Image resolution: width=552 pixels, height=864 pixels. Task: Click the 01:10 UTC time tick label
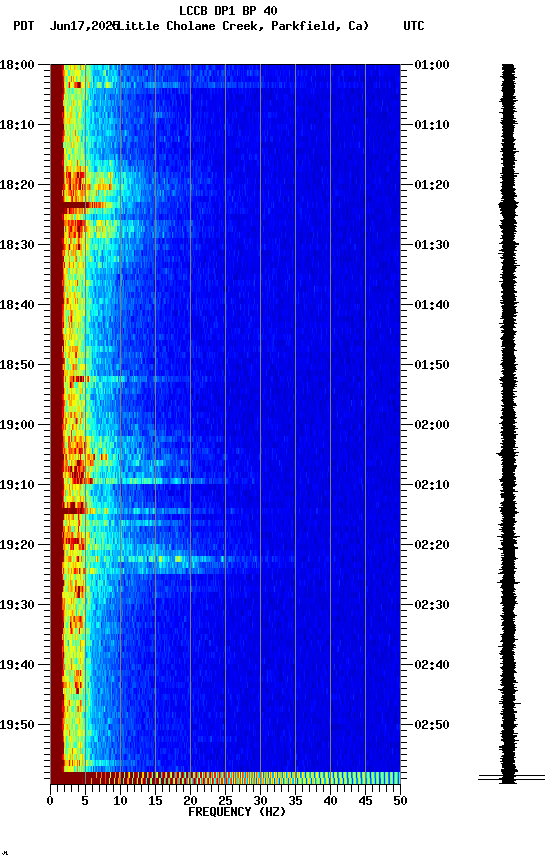pyautogui.click(x=432, y=125)
